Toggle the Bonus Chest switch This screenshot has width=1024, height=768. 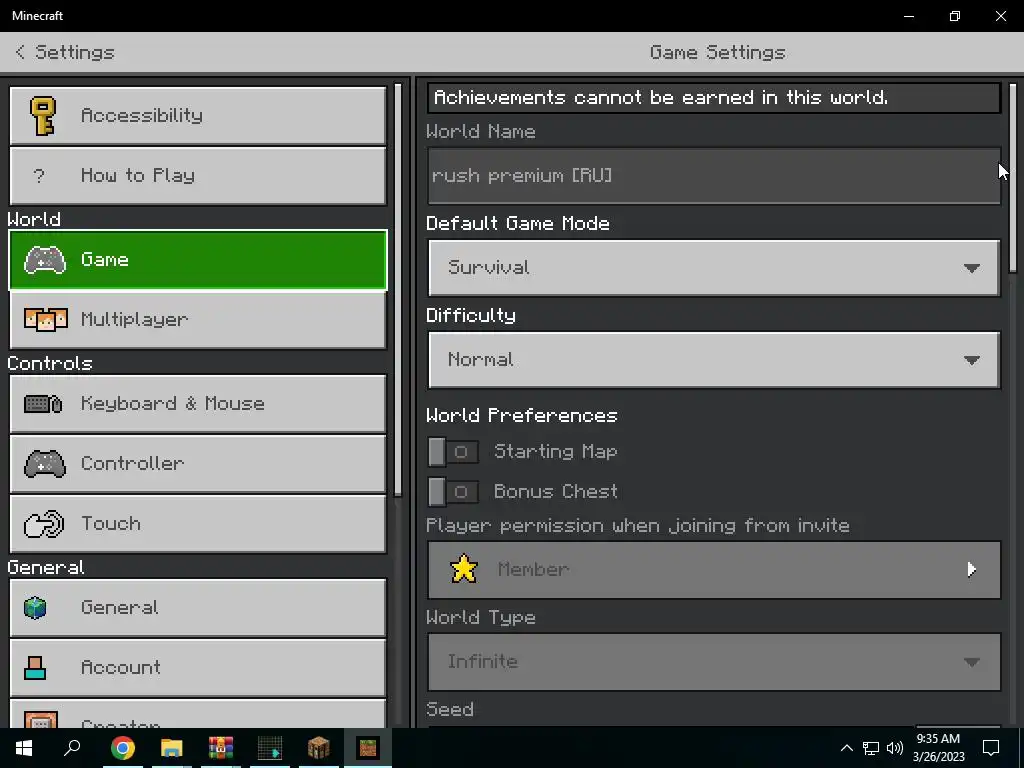[x=453, y=492]
